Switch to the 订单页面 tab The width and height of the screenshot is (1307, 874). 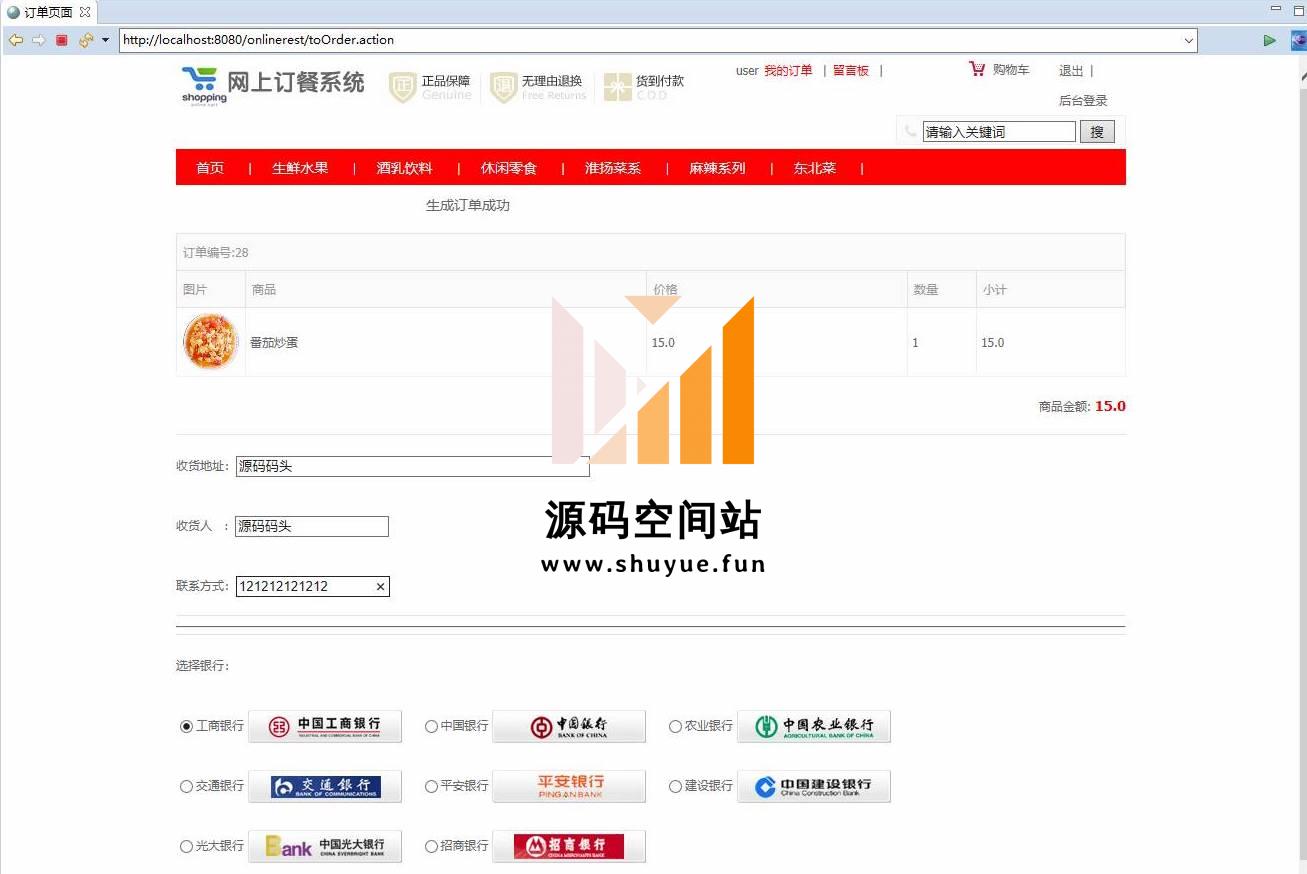(x=47, y=12)
